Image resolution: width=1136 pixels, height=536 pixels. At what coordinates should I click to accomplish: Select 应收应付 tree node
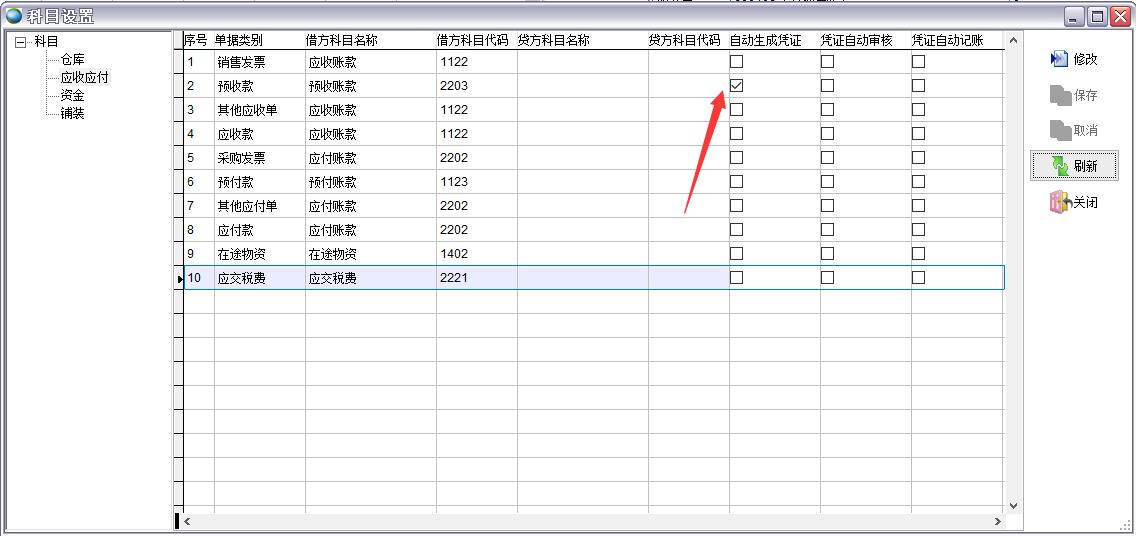point(84,78)
